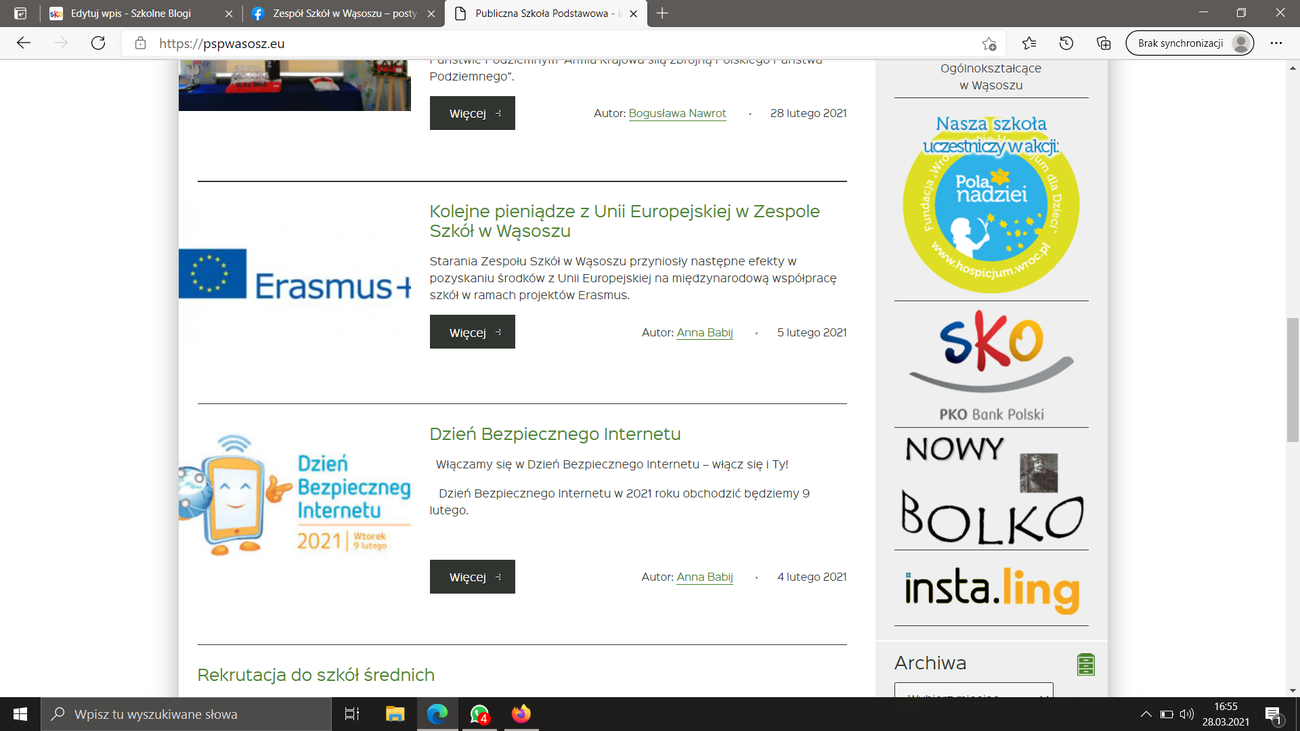1300x731 pixels.
Task: Open Anna Babij link dated 4 lutego
Action: (x=705, y=577)
